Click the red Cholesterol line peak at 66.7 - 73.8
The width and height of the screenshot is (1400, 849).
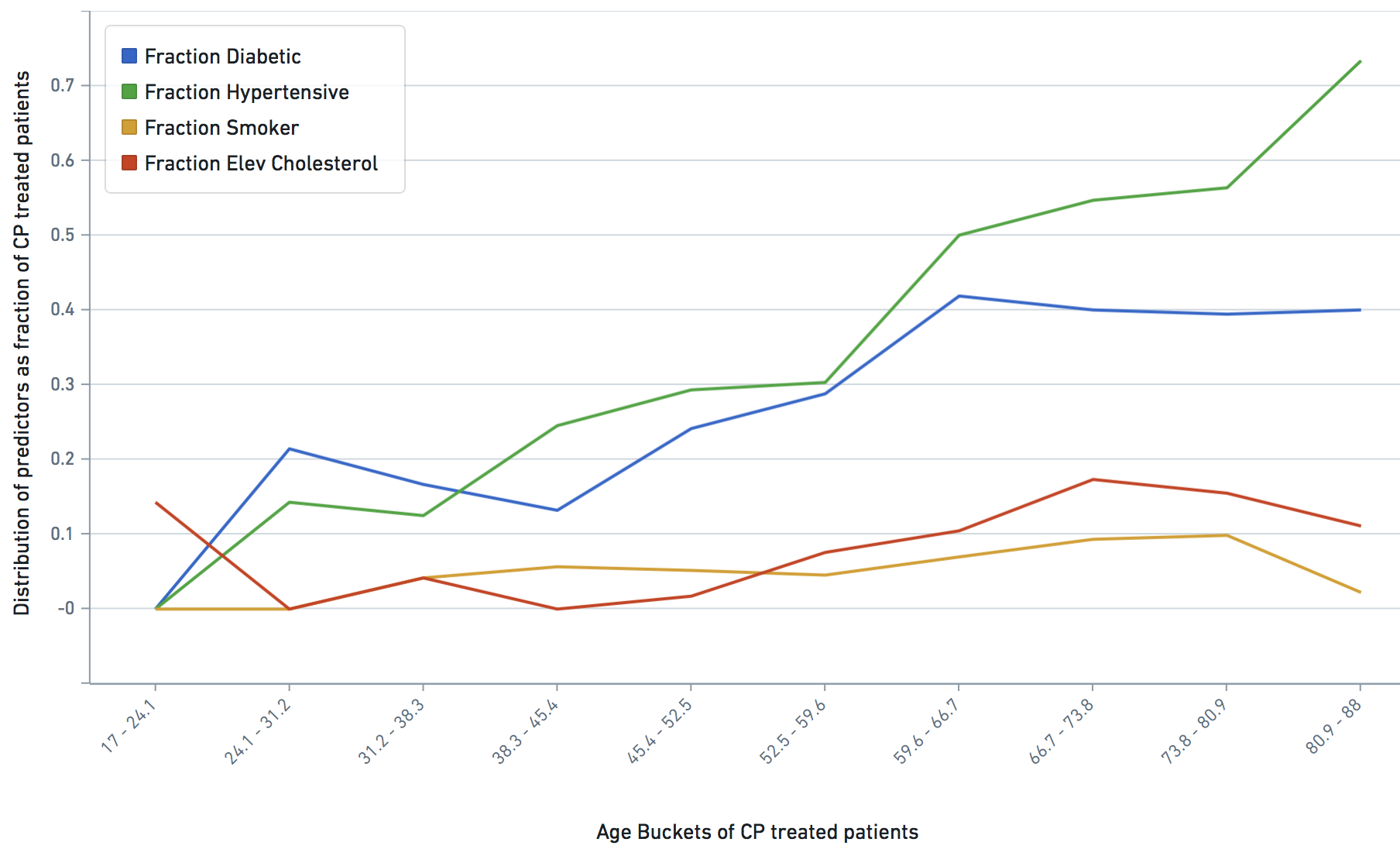(1093, 479)
